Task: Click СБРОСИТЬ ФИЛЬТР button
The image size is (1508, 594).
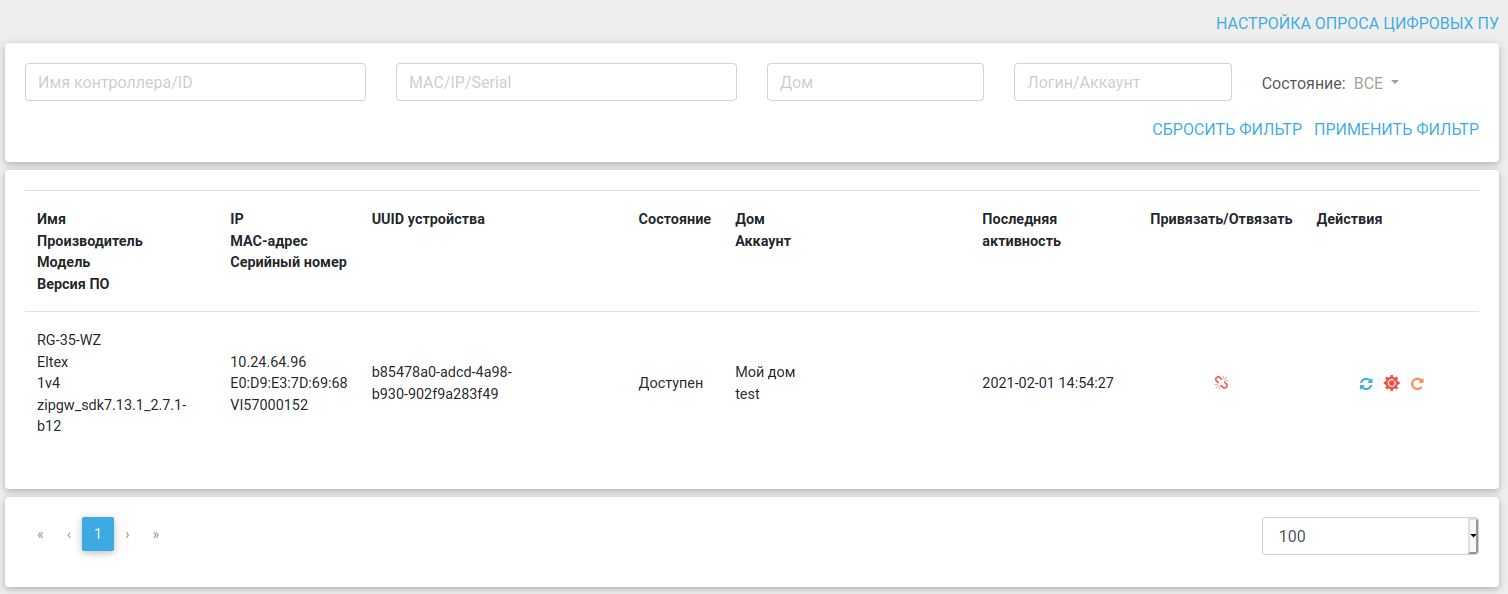Action: click(1227, 129)
